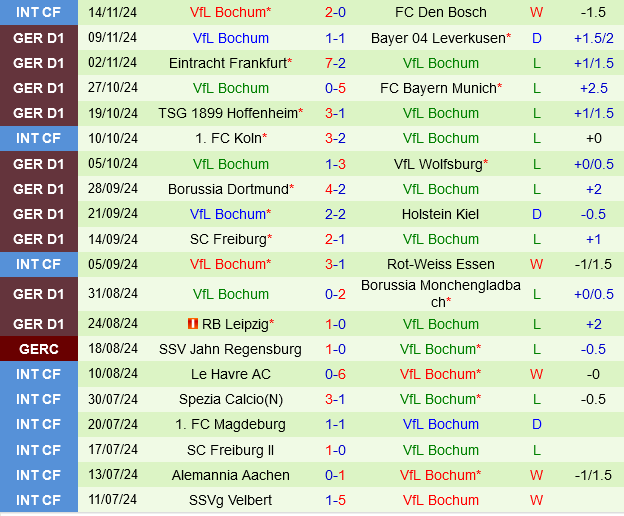The height and width of the screenshot is (516, 624).
Task: Click the red card icon beside RB Leipzig
Action: click(190, 324)
